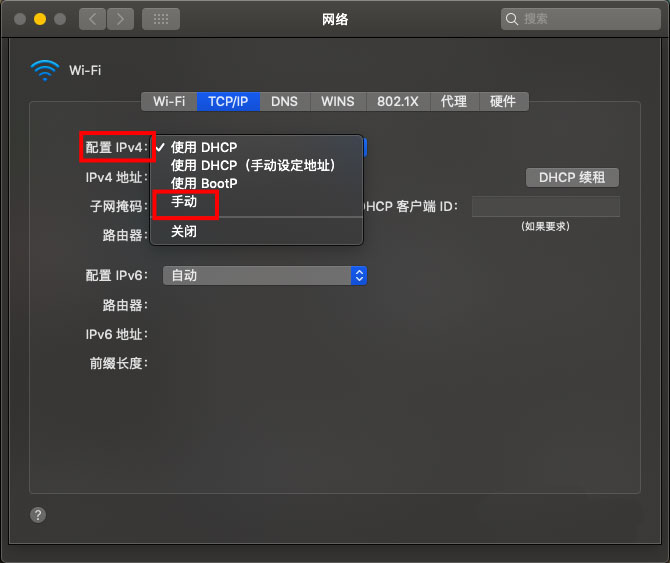Open the show-all grid icon
670x563 pixels.
tap(161, 19)
